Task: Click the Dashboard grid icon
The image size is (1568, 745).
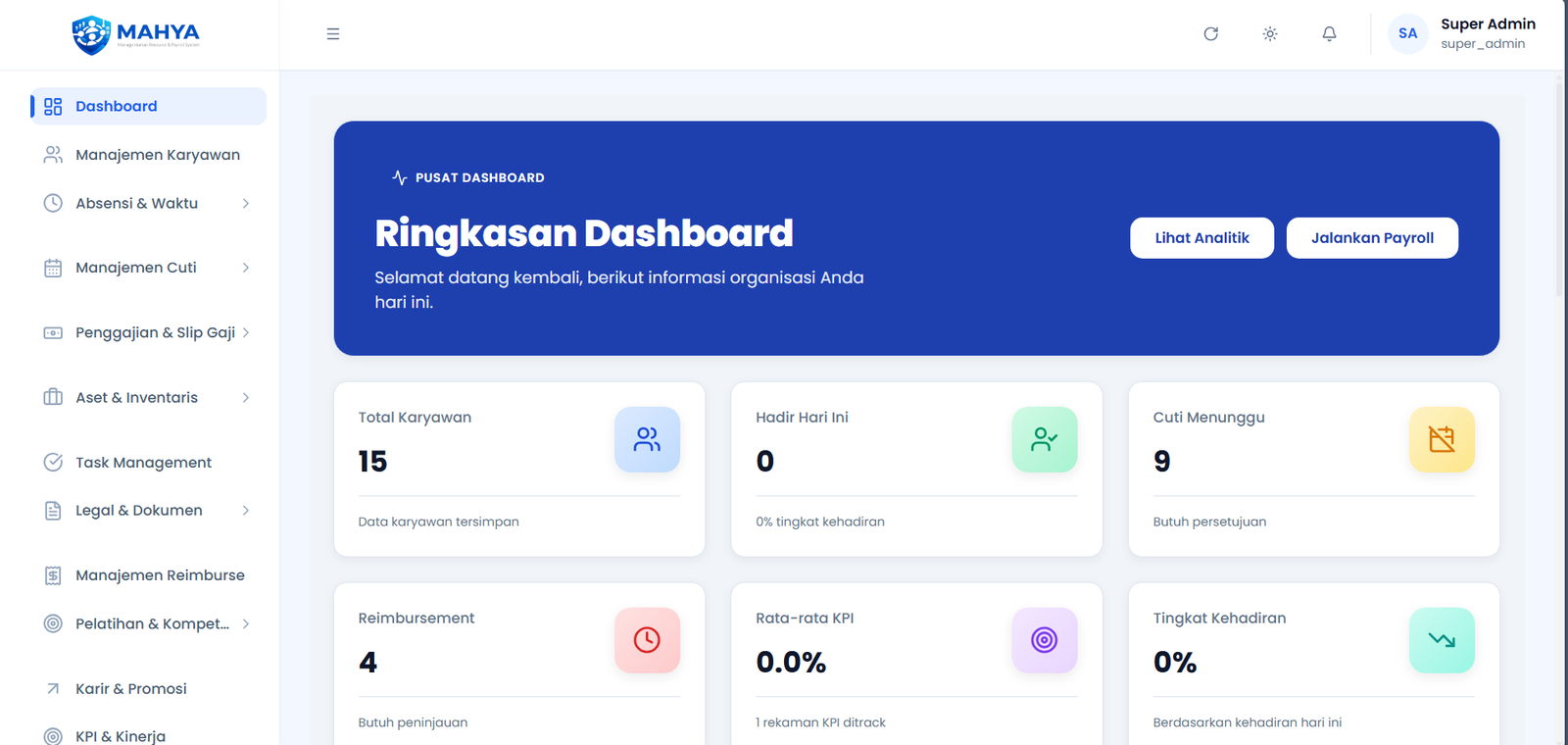Action: 53,106
